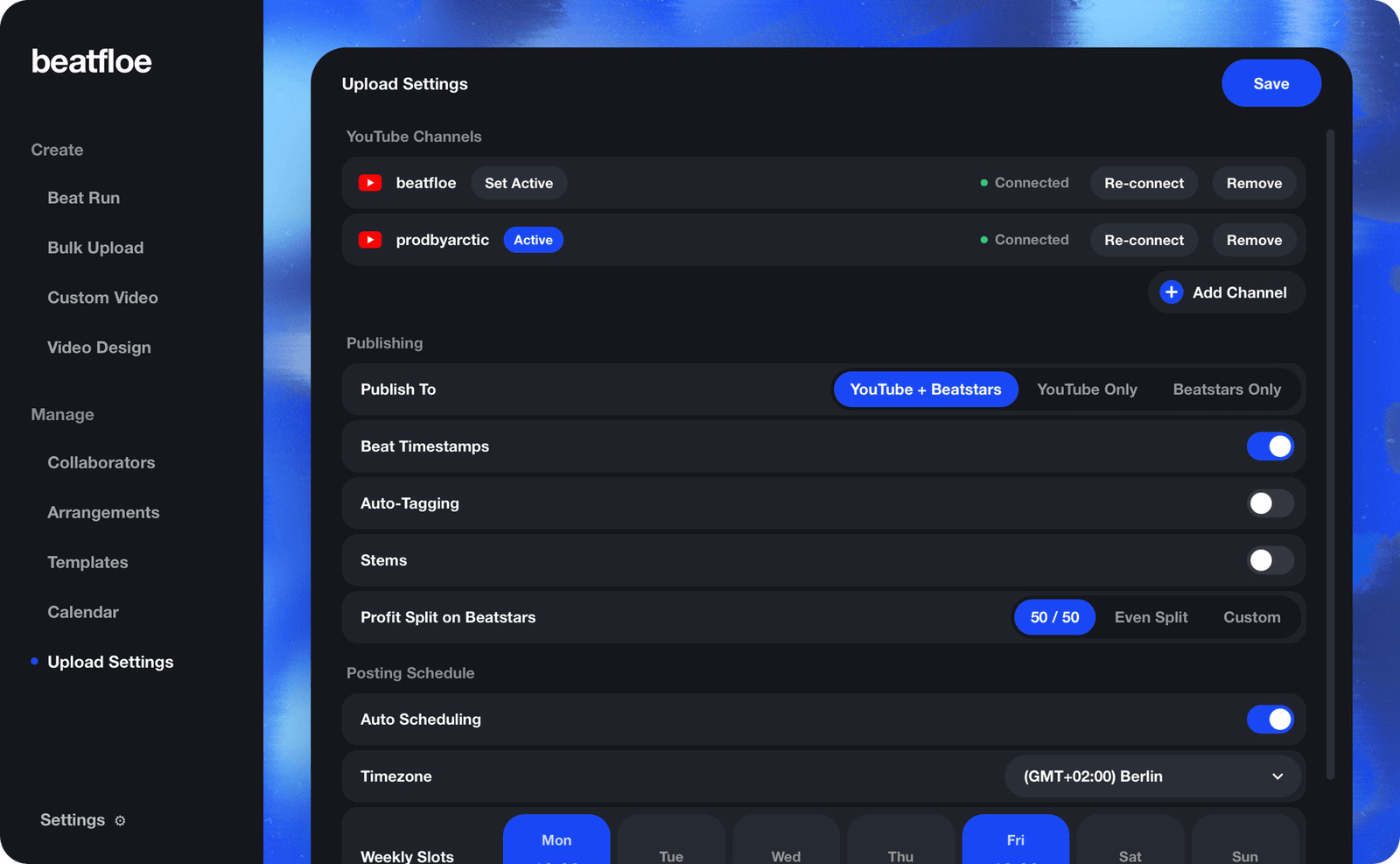
Task: Enable the Auto-Tagging toggle
Action: tap(1270, 503)
